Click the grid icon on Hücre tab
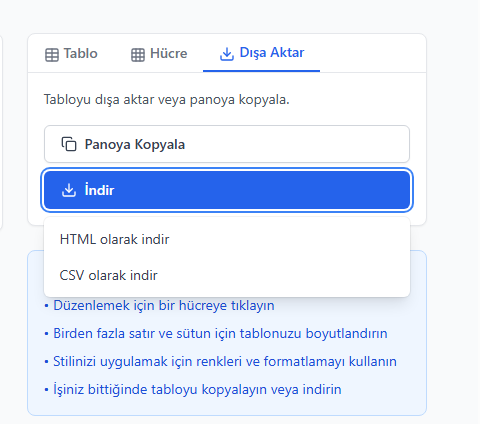Viewport: 480px width, 424px height. pos(138,55)
